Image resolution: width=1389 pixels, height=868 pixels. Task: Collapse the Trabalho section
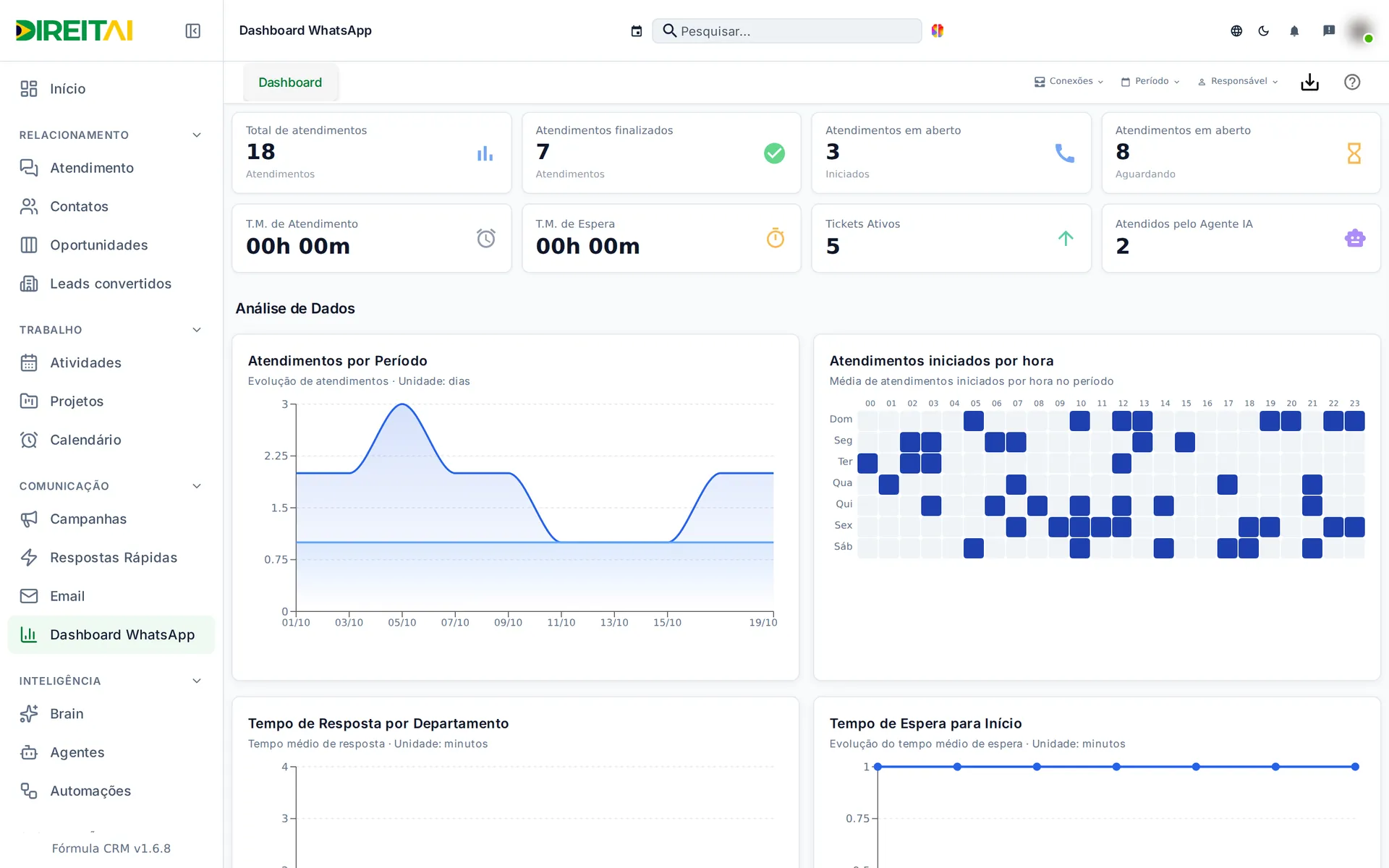197,330
